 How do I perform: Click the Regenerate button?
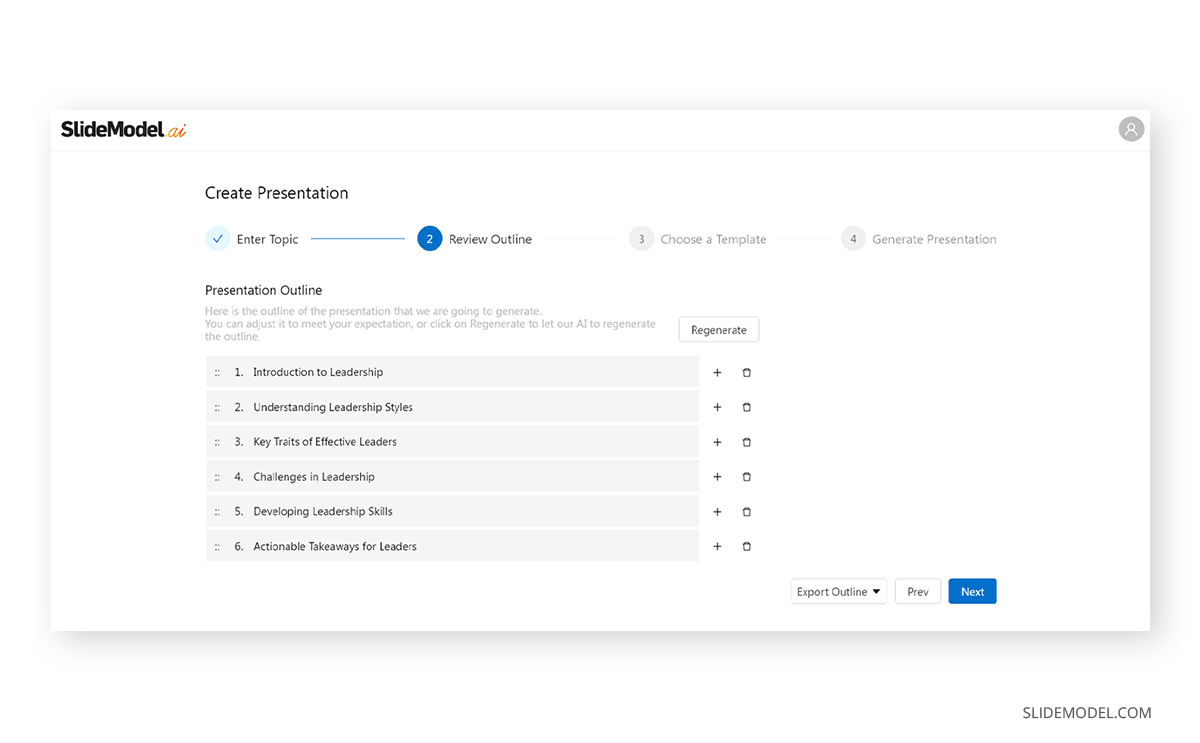point(718,329)
